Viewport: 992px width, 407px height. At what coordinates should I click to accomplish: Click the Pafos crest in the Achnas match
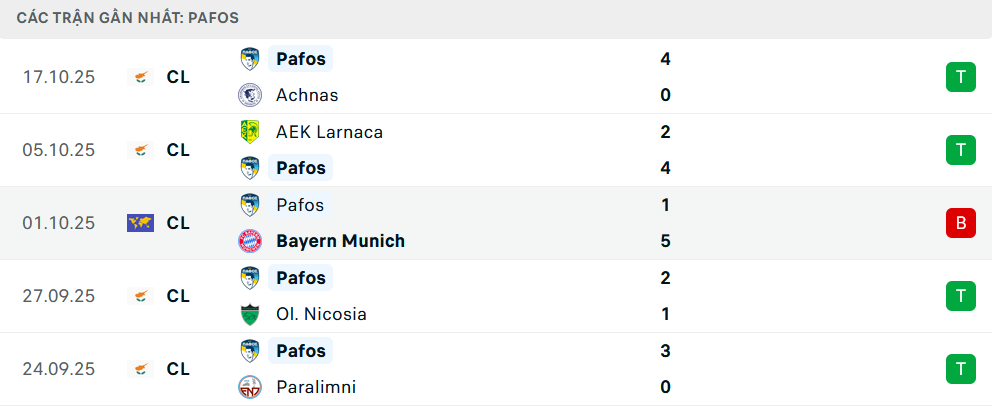coord(249,59)
